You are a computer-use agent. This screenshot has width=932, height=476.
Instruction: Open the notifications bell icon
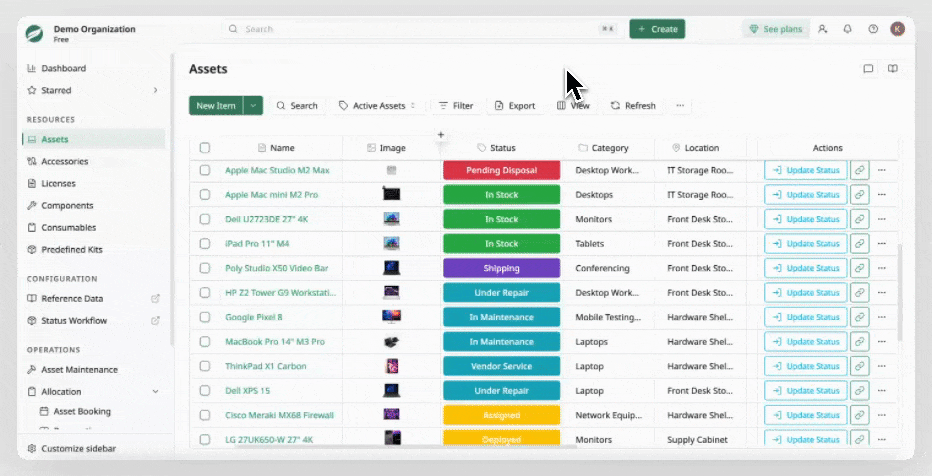pyautogui.click(x=848, y=29)
